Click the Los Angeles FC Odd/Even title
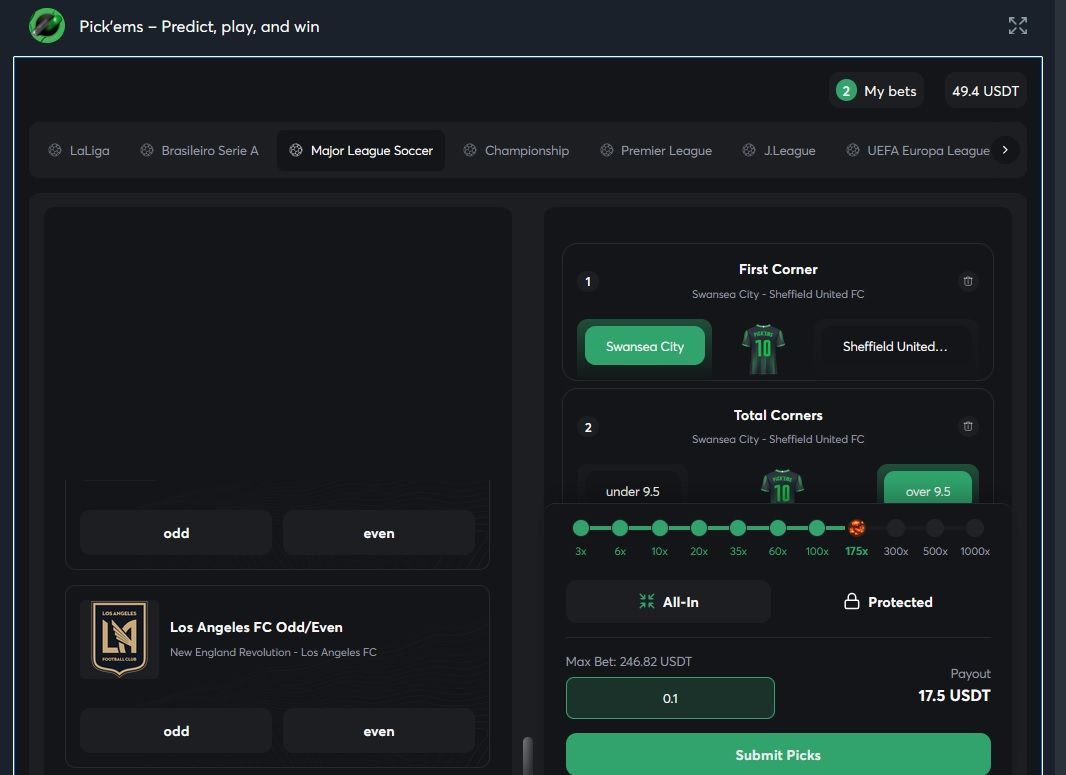Viewport: 1066px width, 775px height. coord(256,627)
